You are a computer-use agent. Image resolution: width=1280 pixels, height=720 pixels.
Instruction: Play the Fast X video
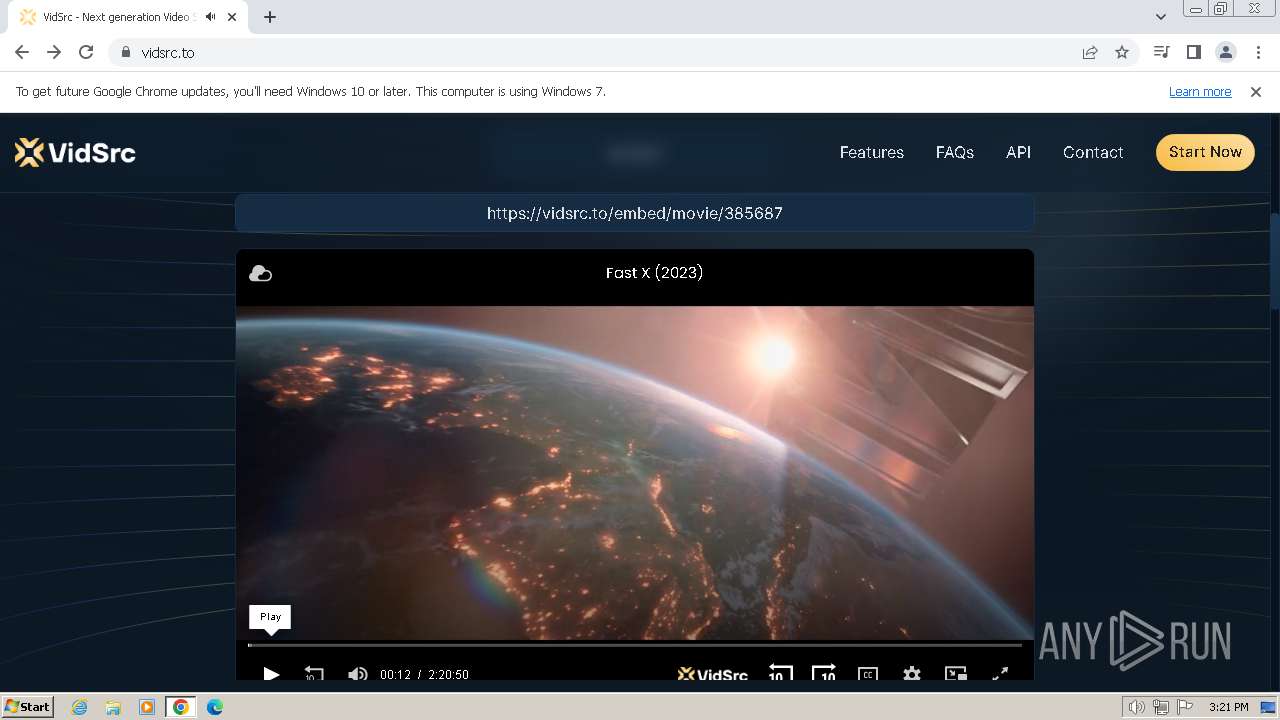(x=271, y=674)
